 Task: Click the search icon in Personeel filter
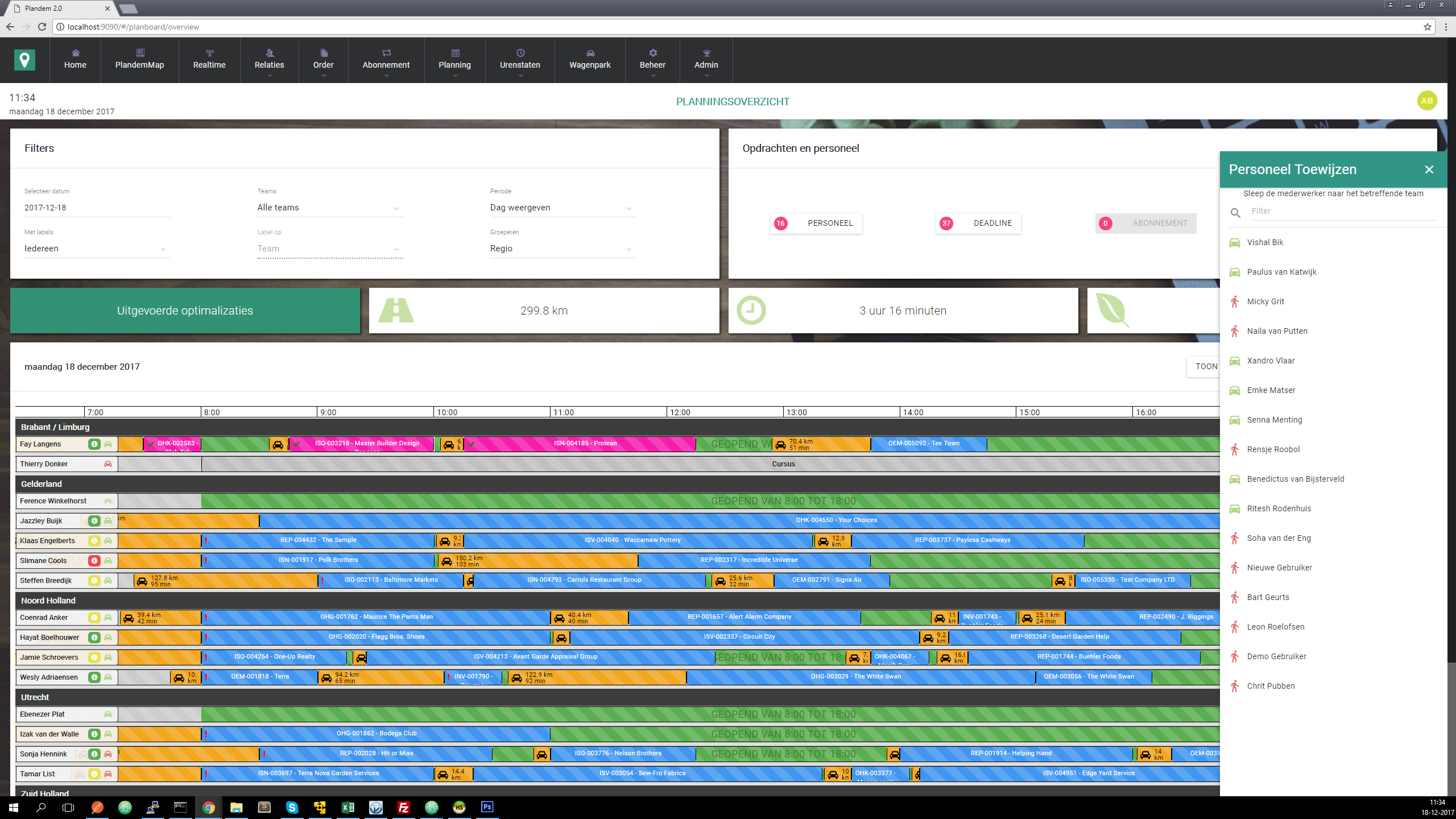point(1235,213)
